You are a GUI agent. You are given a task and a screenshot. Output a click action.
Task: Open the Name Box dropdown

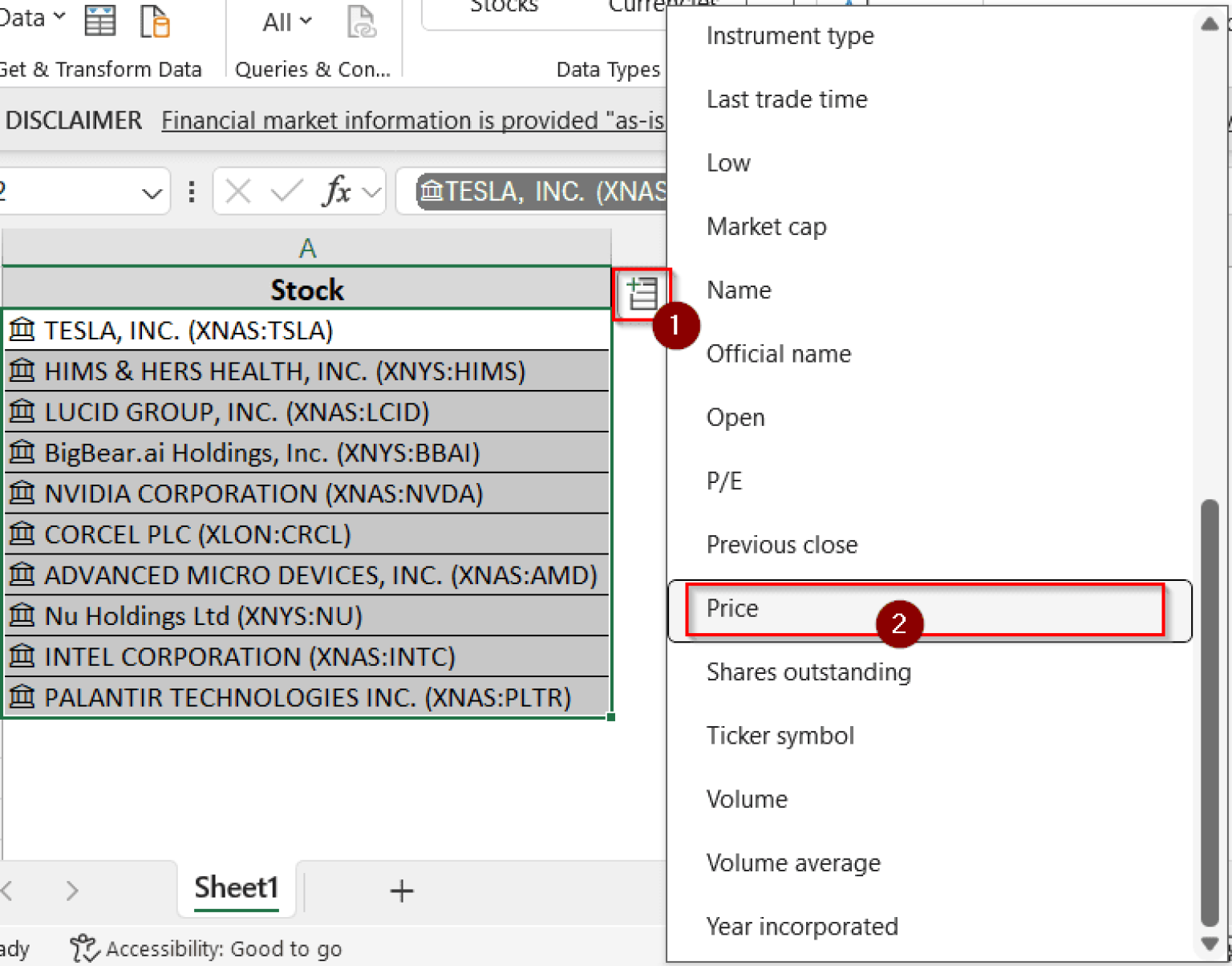(x=152, y=191)
